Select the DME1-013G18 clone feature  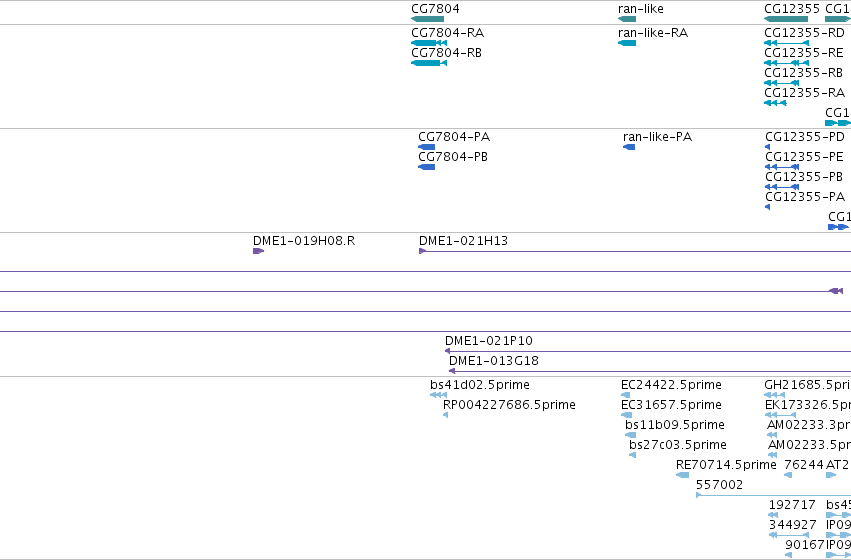(650, 371)
